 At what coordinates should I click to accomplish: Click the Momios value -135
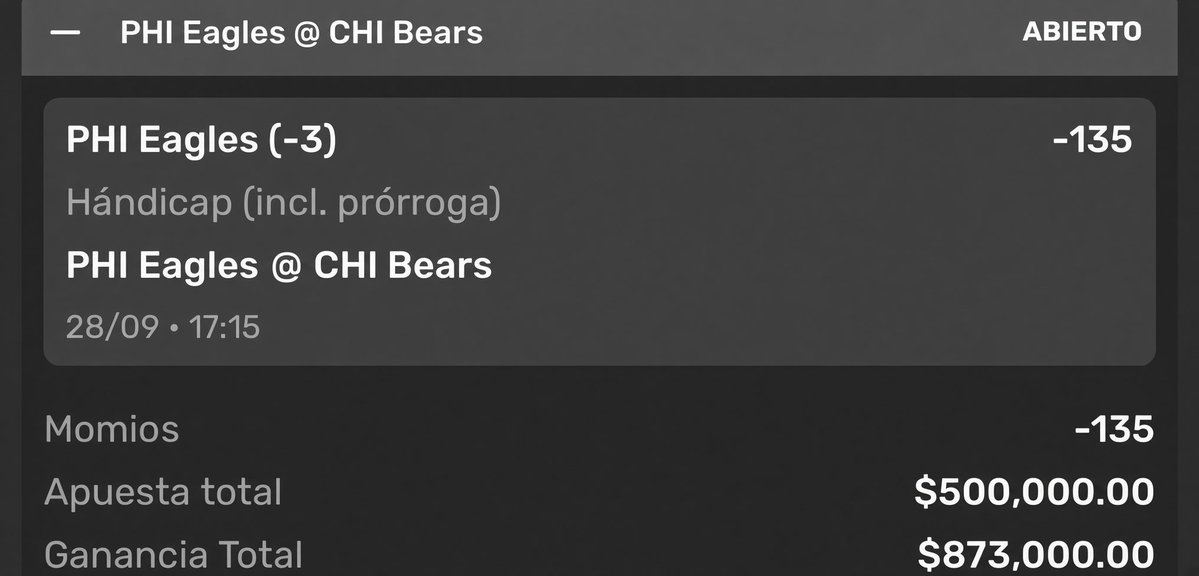(1114, 429)
